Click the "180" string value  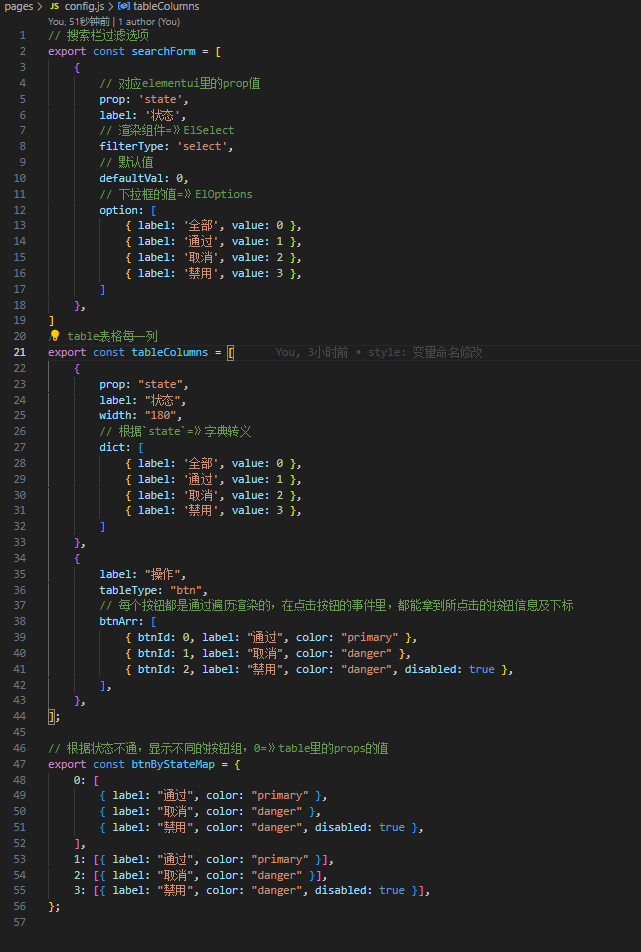click(160, 415)
